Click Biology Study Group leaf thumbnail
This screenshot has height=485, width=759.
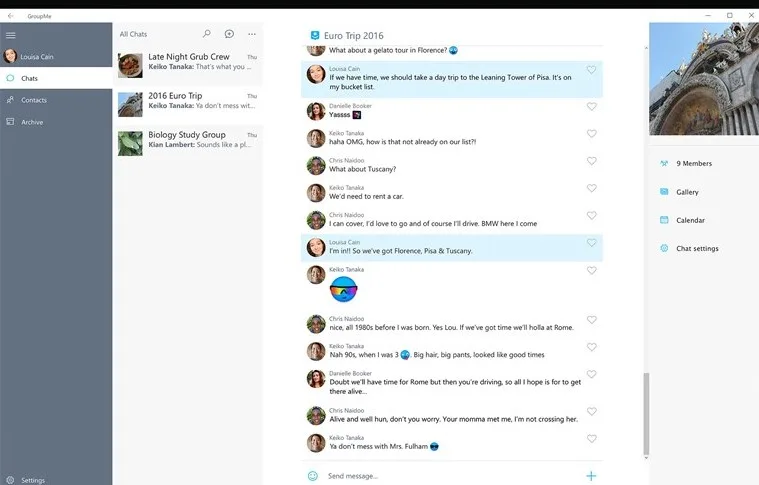click(x=130, y=143)
